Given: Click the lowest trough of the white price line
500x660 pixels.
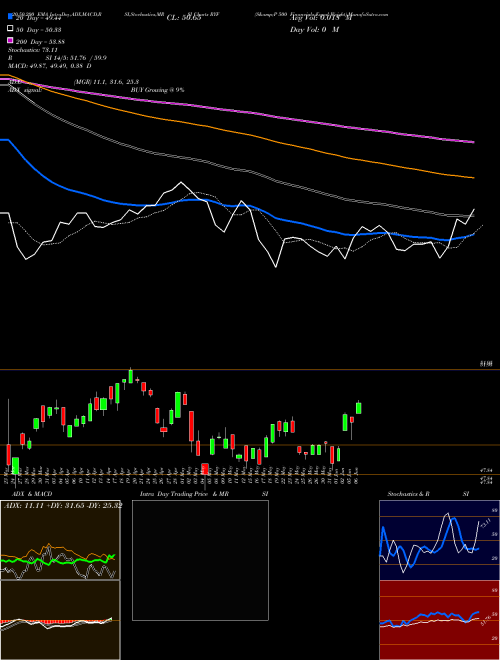Looking at the screenshot, I should [276, 266].
